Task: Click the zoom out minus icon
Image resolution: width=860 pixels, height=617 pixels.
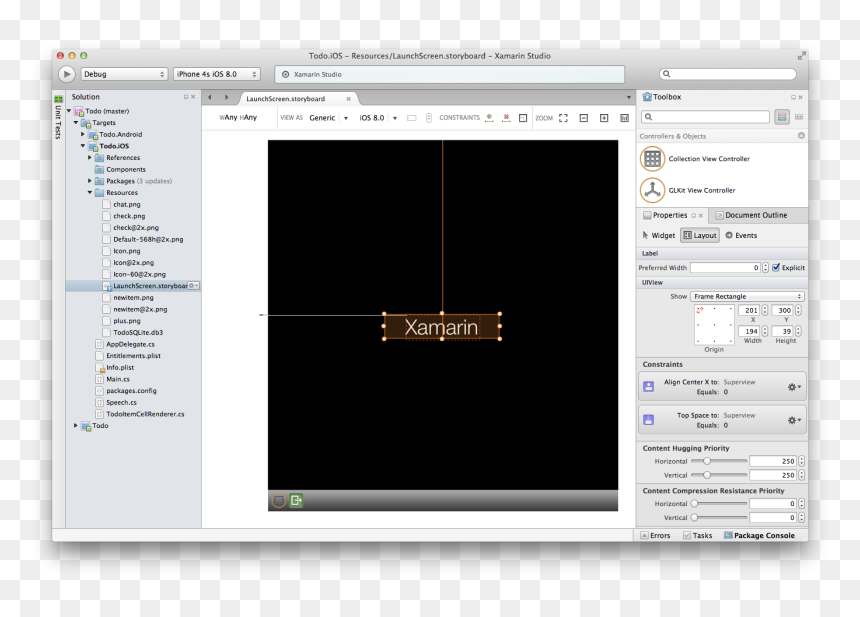Action: point(584,118)
